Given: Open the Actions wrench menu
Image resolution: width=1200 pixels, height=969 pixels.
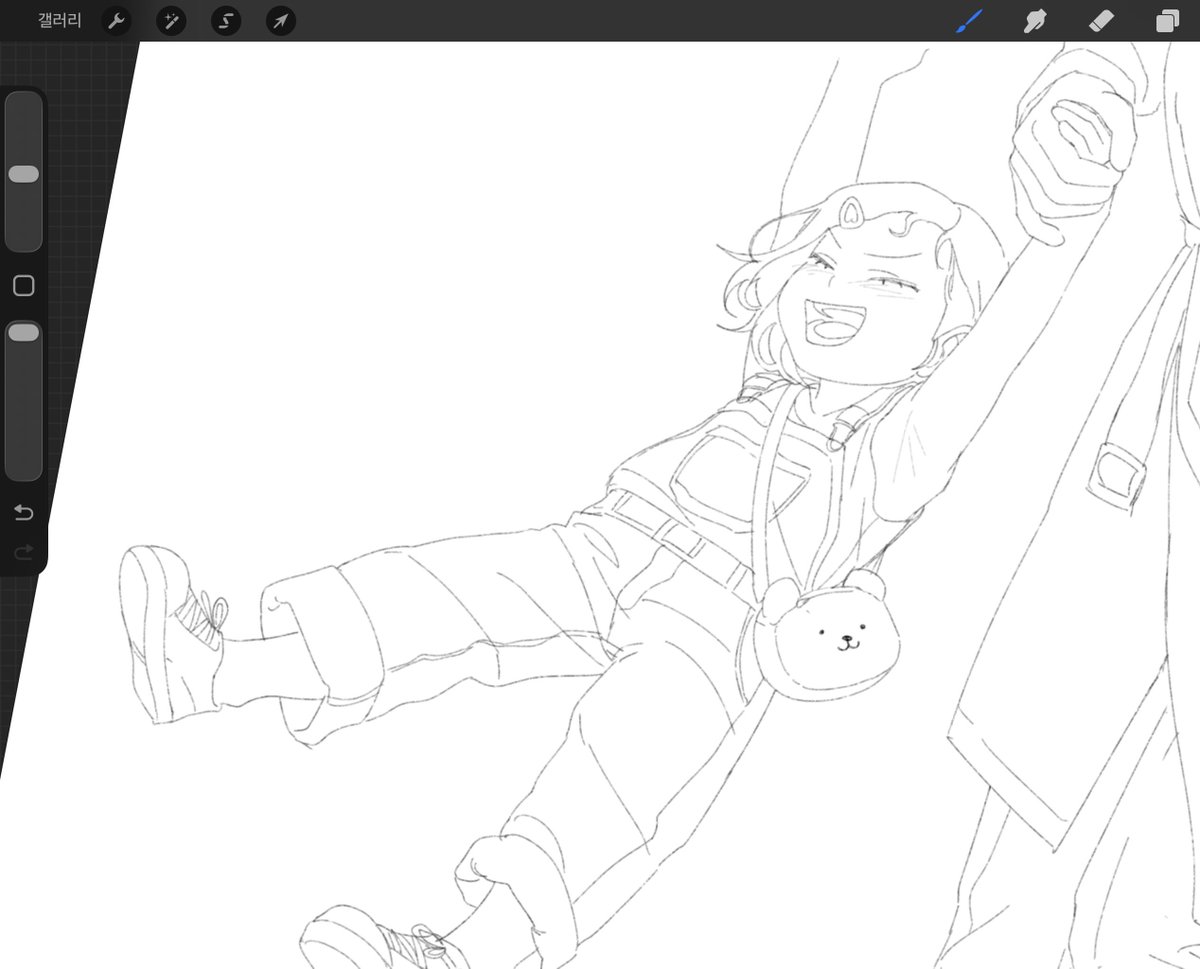Looking at the screenshot, I should 117,21.
